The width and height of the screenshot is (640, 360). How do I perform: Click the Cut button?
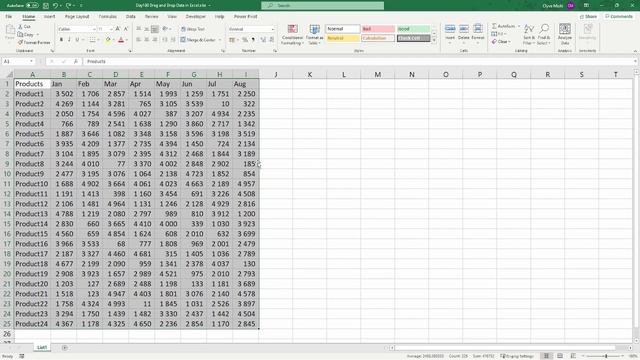(24, 27)
